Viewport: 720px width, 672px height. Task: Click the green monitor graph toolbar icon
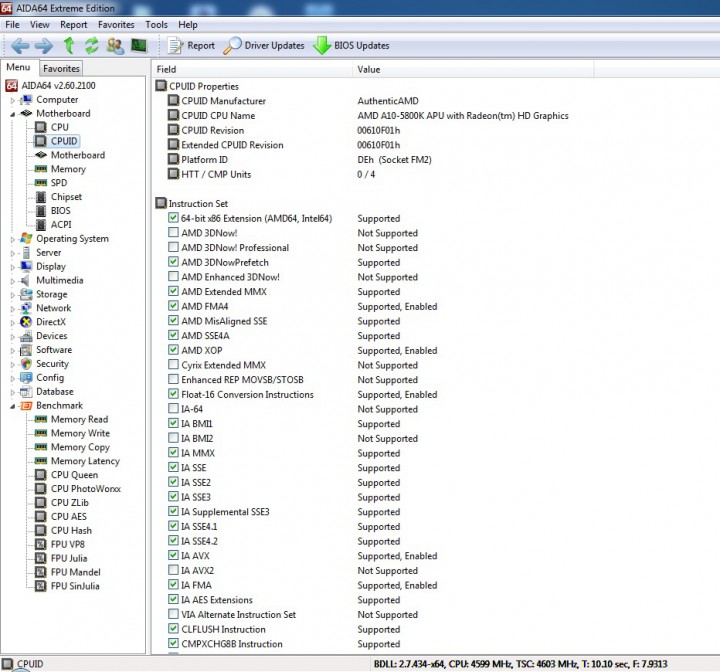139,45
